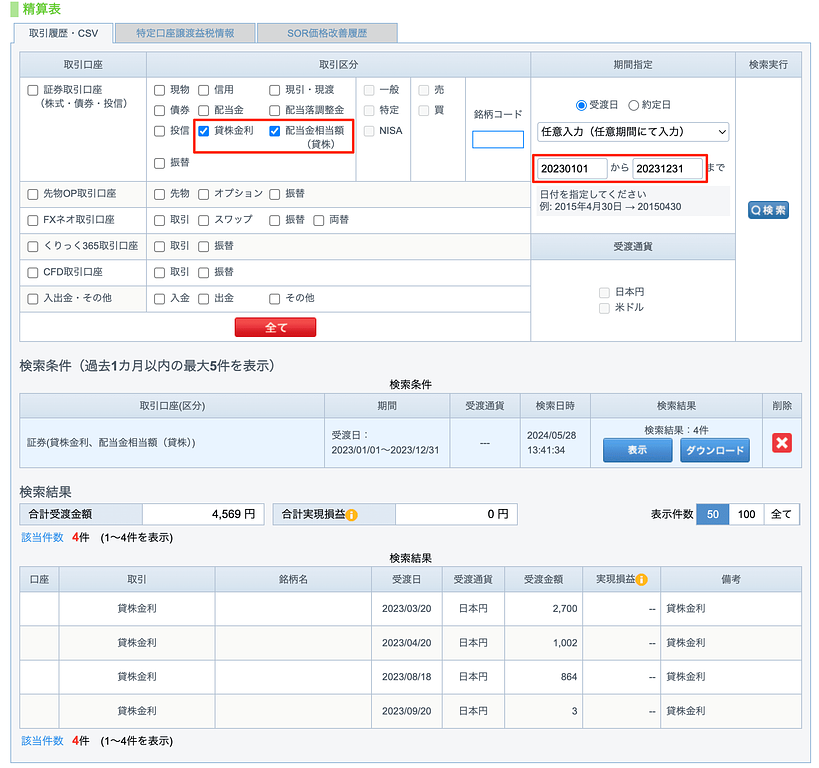Uncheck 配当金相当額（貸株） checkbox
This screenshot has width=819, height=768.
tap(275, 131)
